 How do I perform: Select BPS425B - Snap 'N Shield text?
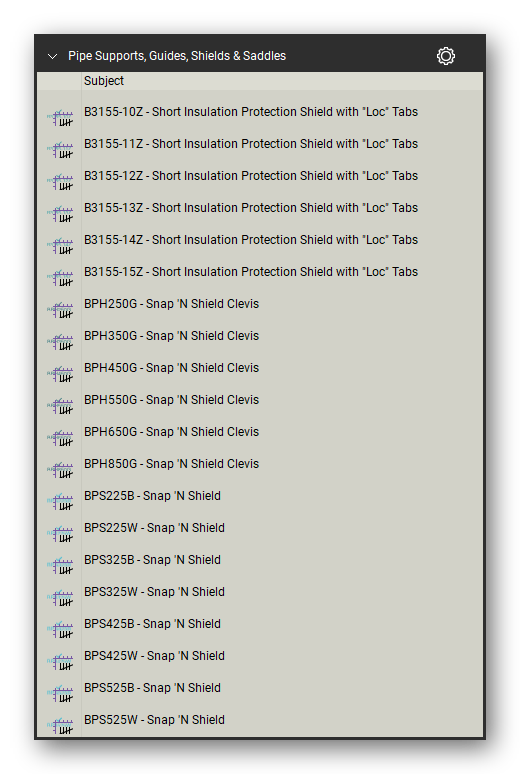[152, 624]
